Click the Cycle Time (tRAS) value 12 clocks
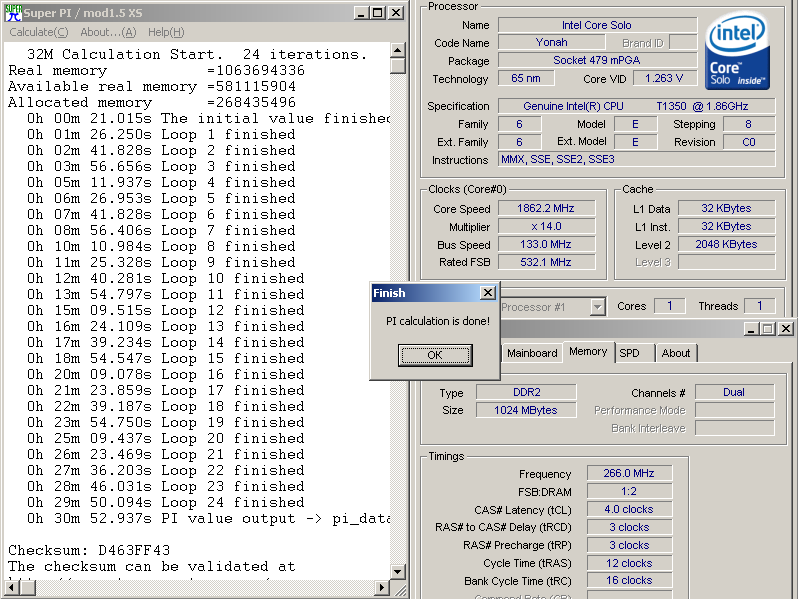 tap(630, 563)
